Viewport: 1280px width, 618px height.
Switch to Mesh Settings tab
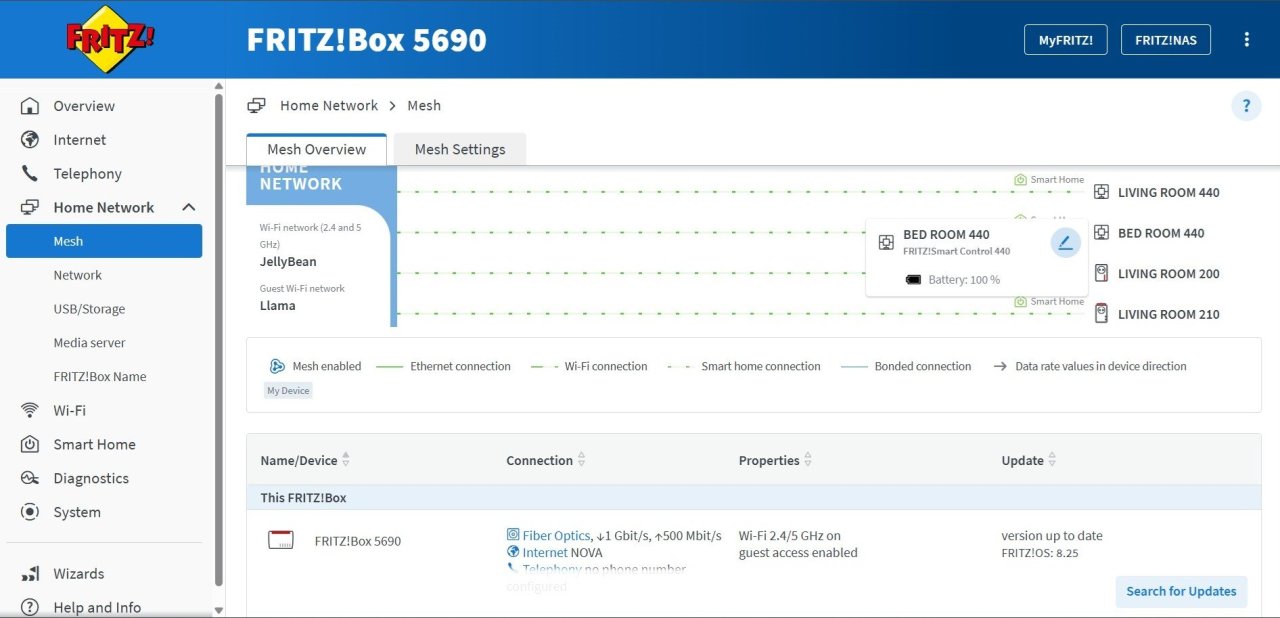pos(460,149)
